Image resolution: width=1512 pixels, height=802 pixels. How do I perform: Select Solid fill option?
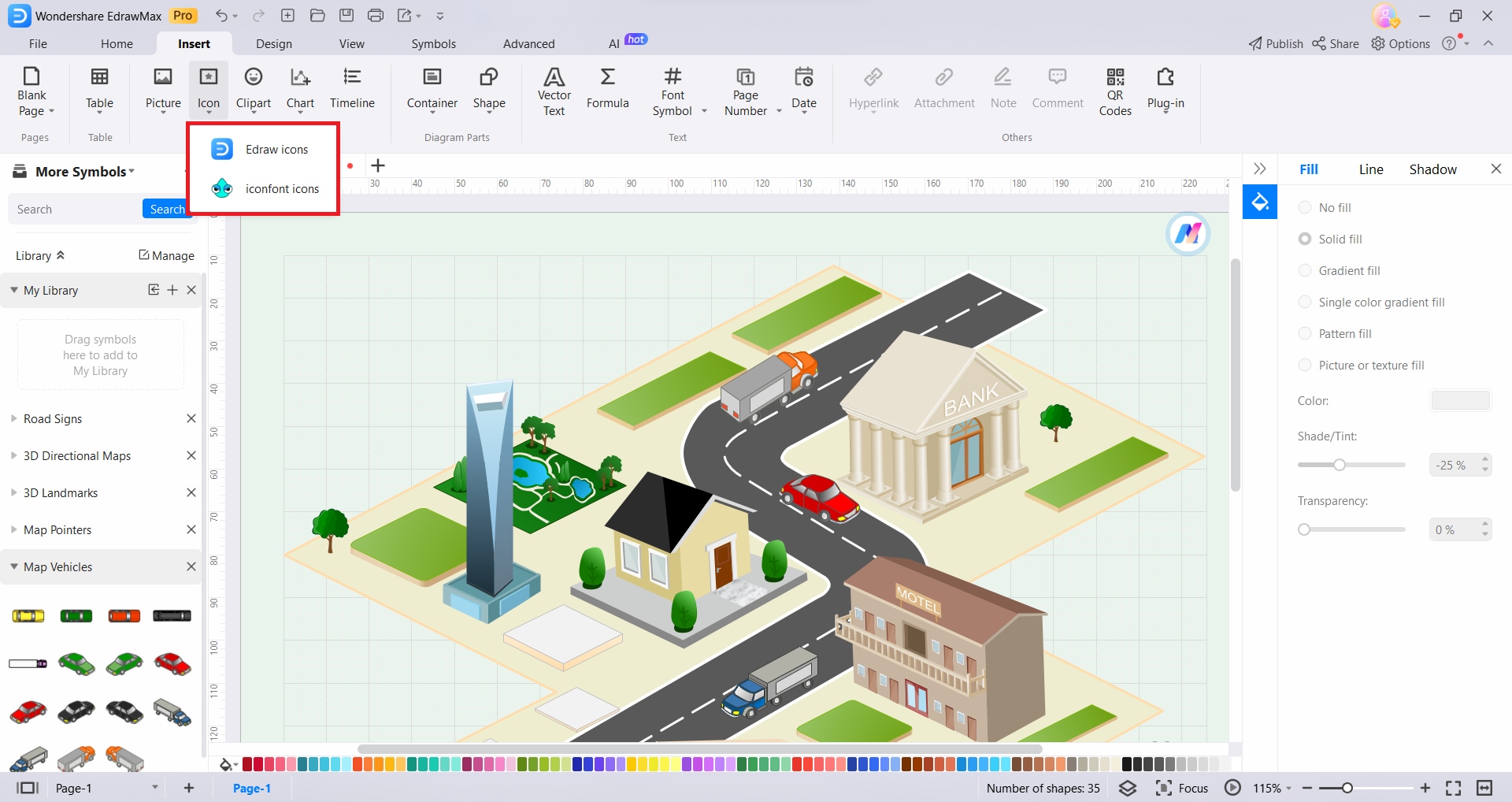pyautogui.click(x=1330, y=239)
